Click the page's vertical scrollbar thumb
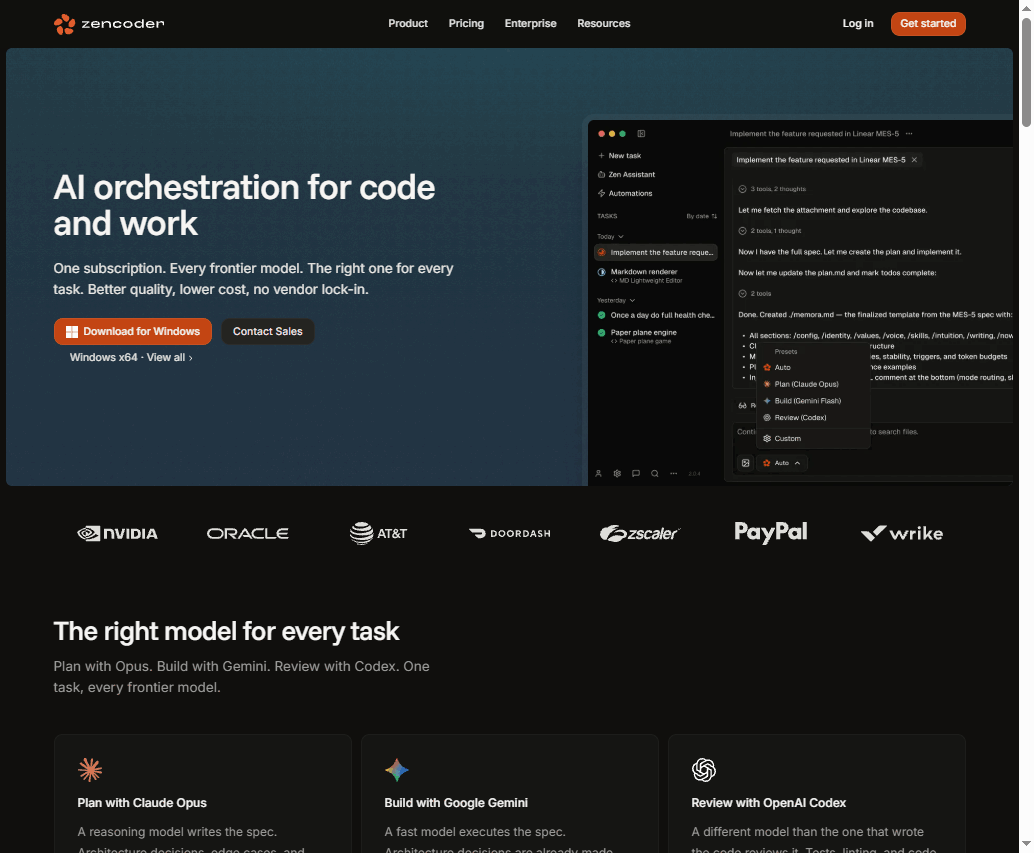Image resolution: width=1034 pixels, height=853 pixels. (1026, 73)
